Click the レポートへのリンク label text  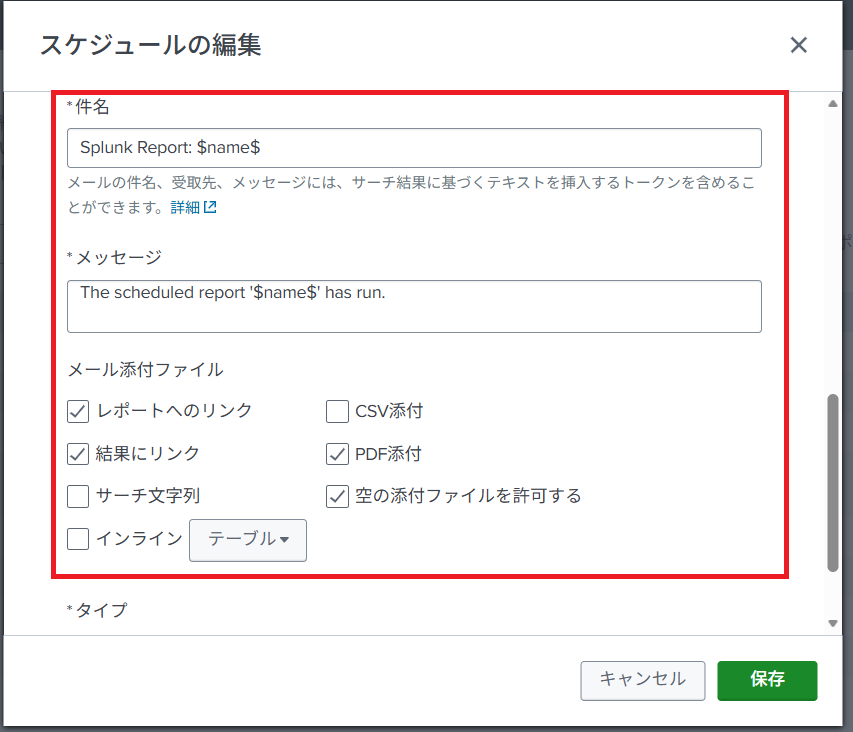[175, 411]
